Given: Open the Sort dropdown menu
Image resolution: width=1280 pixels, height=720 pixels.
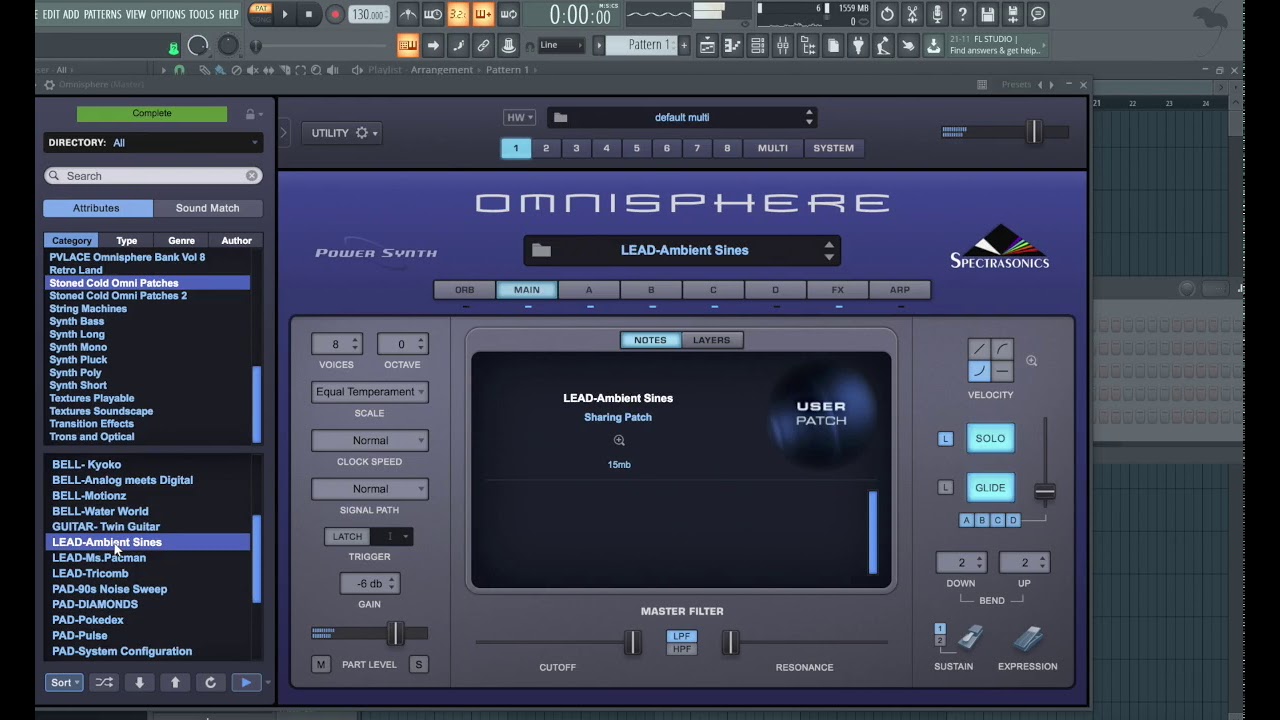Looking at the screenshot, I should click(62, 683).
